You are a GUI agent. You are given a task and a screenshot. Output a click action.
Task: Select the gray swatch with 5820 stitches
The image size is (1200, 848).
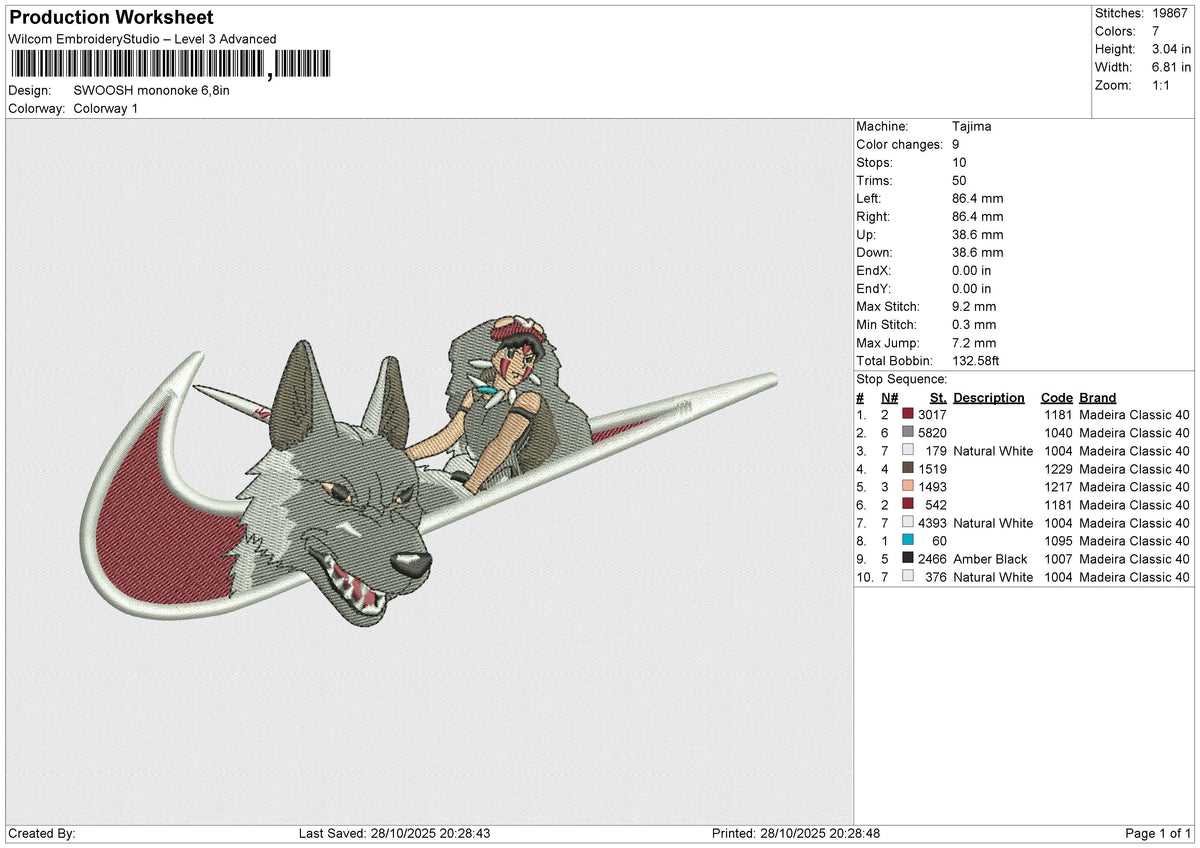point(908,433)
